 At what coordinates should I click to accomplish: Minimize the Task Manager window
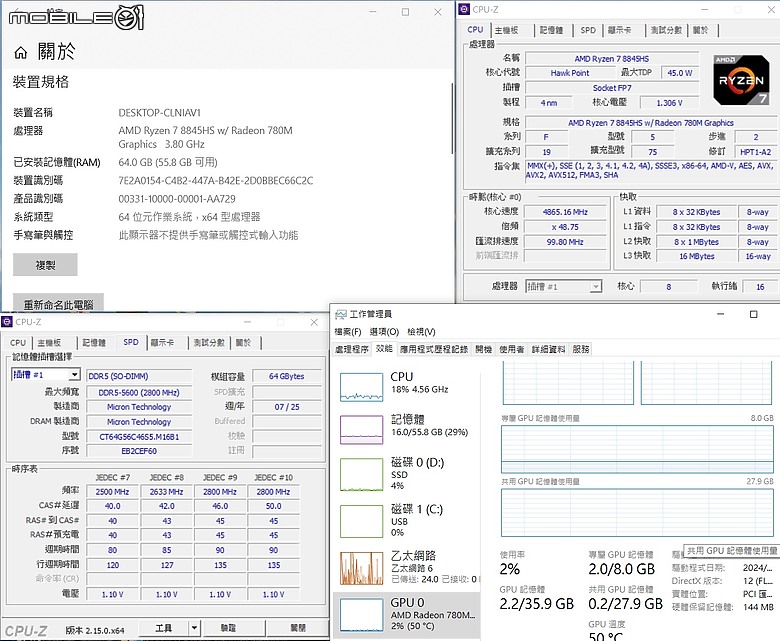tap(720, 314)
